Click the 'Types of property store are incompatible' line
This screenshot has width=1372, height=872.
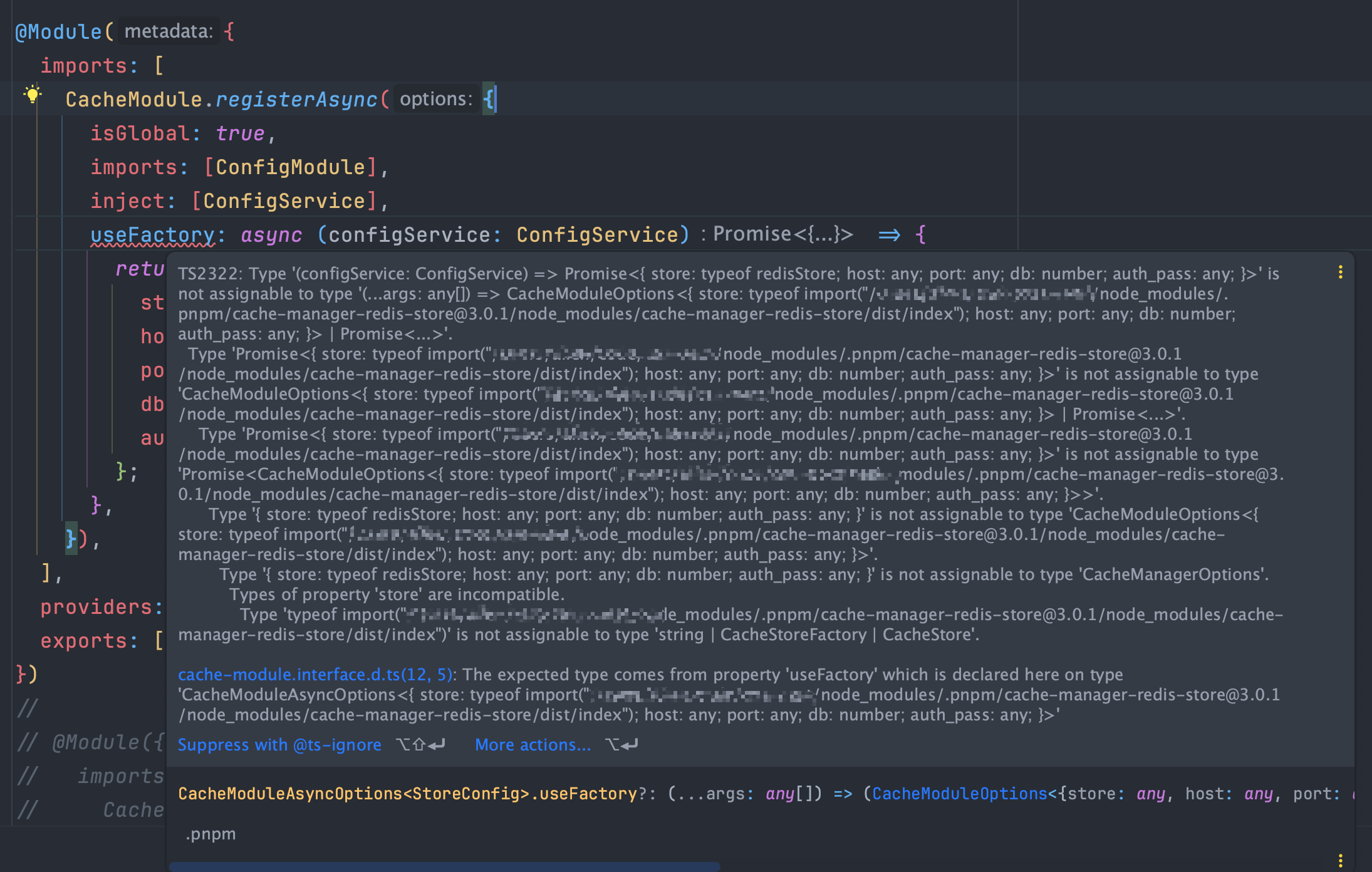[x=397, y=594]
